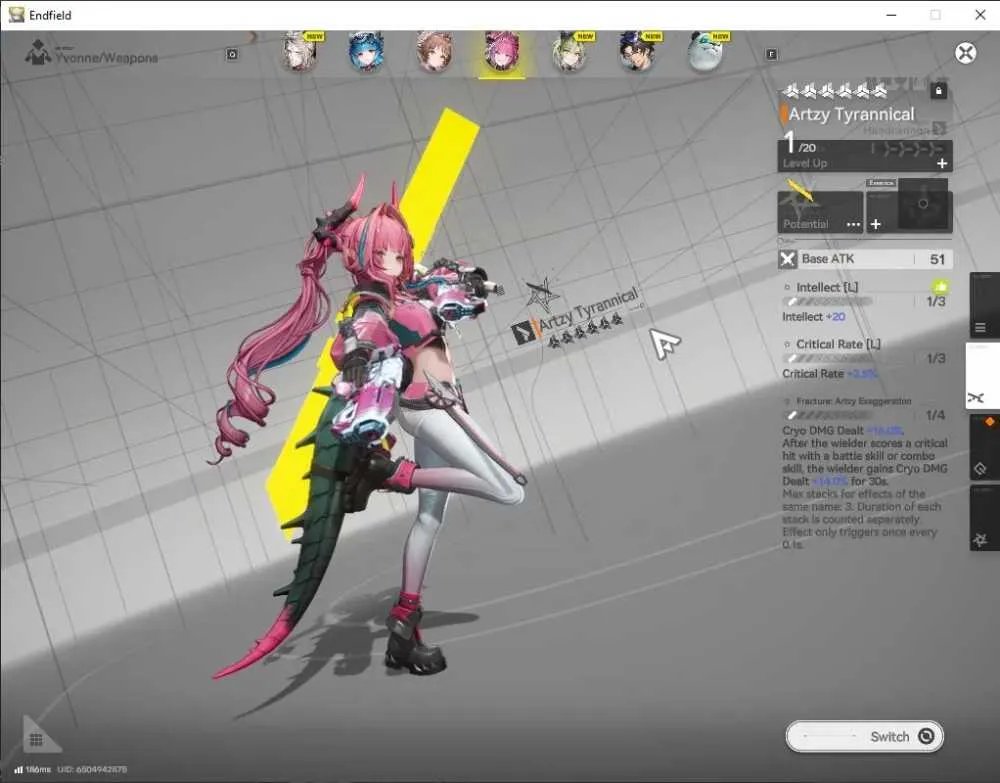Click the yellow thumbs-up recommended badge
Image resolution: width=1000 pixels, height=783 pixels.
940,287
